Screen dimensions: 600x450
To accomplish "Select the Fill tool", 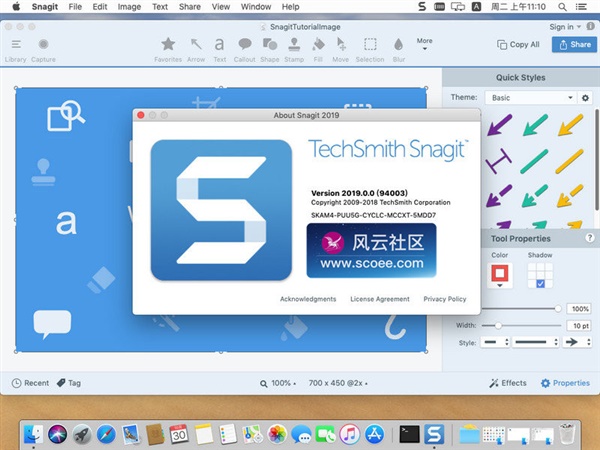I will pos(318,50).
